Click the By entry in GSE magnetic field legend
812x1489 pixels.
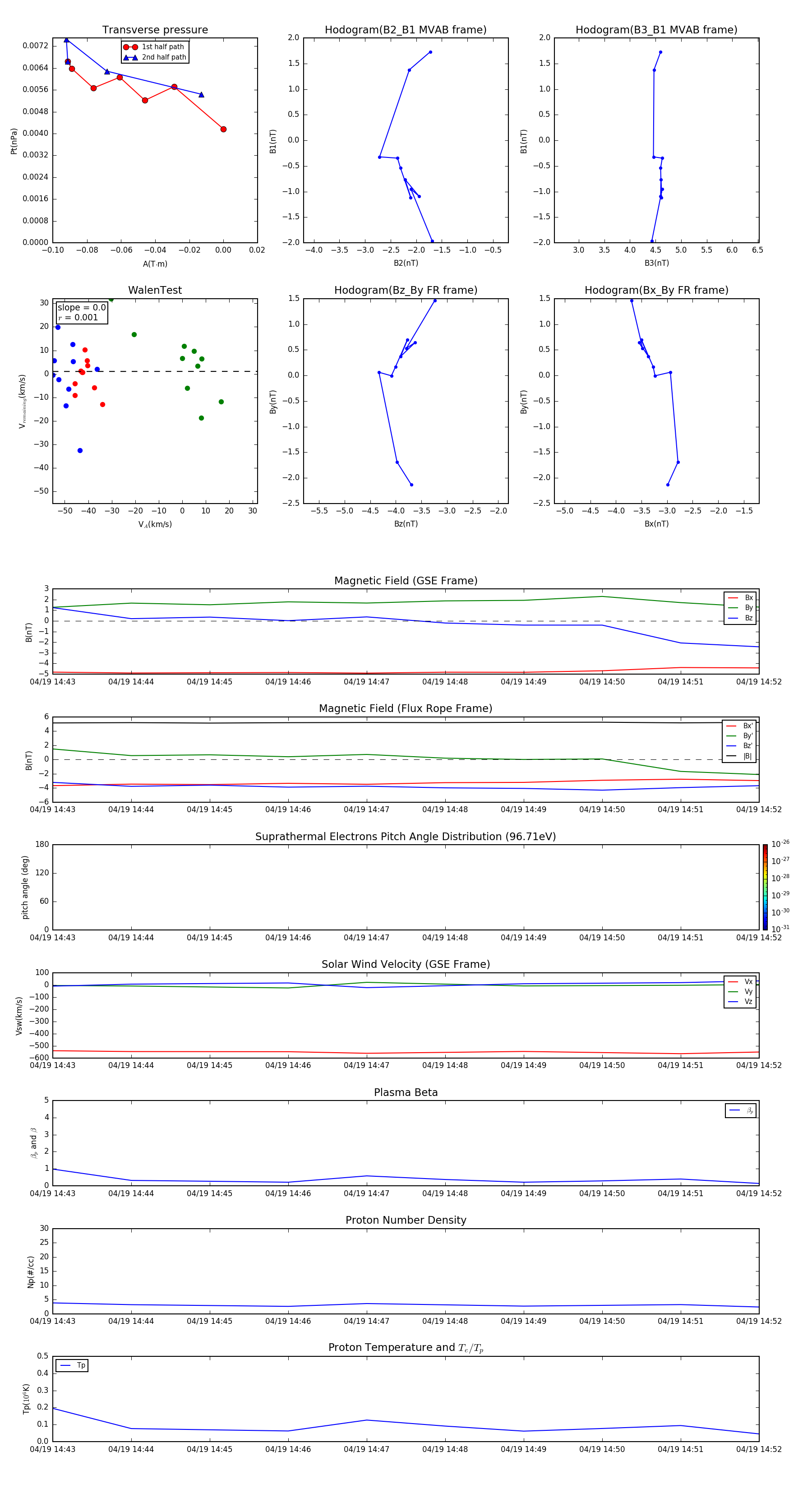point(740,608)
